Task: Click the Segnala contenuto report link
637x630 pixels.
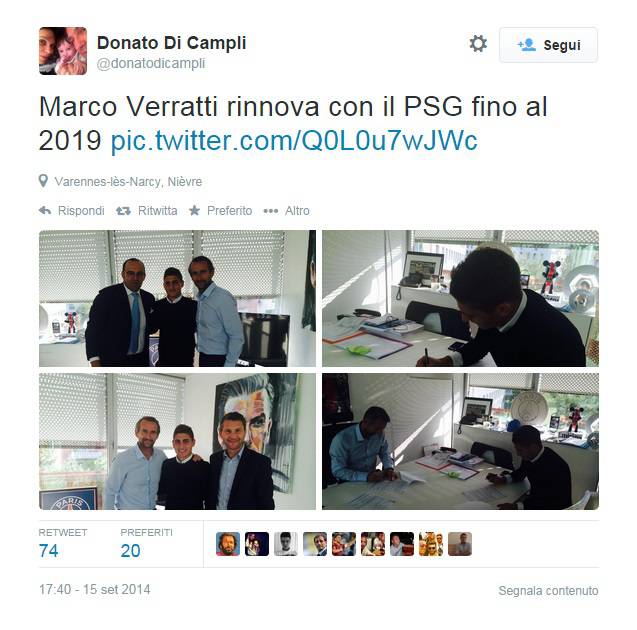Action: click(x=548, y=591)
